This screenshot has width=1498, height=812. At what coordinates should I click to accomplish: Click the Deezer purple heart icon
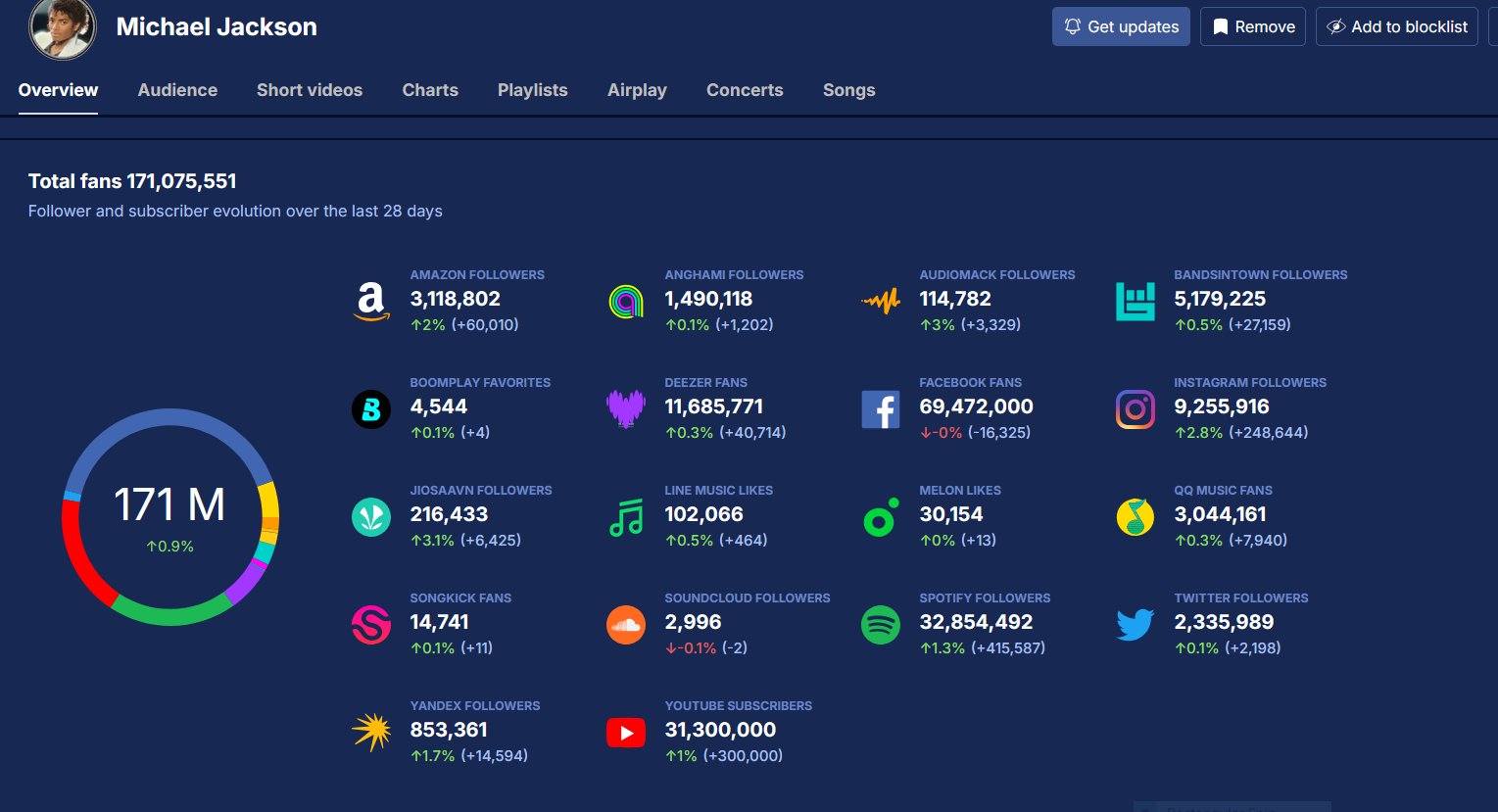[x=626, y=409]
